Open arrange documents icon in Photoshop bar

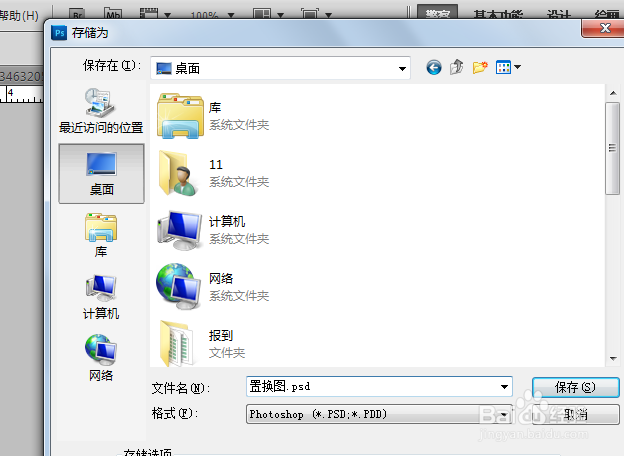point(262,14)
